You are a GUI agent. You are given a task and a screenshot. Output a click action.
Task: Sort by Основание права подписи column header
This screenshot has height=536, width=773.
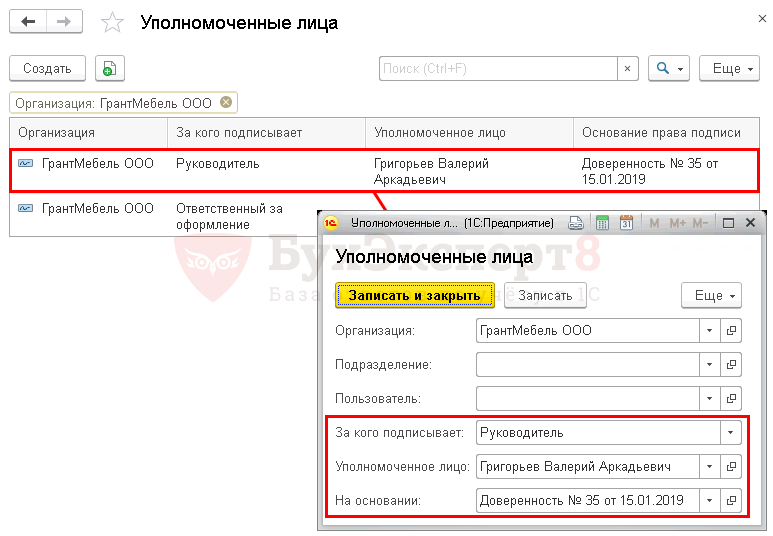(666, 133)
